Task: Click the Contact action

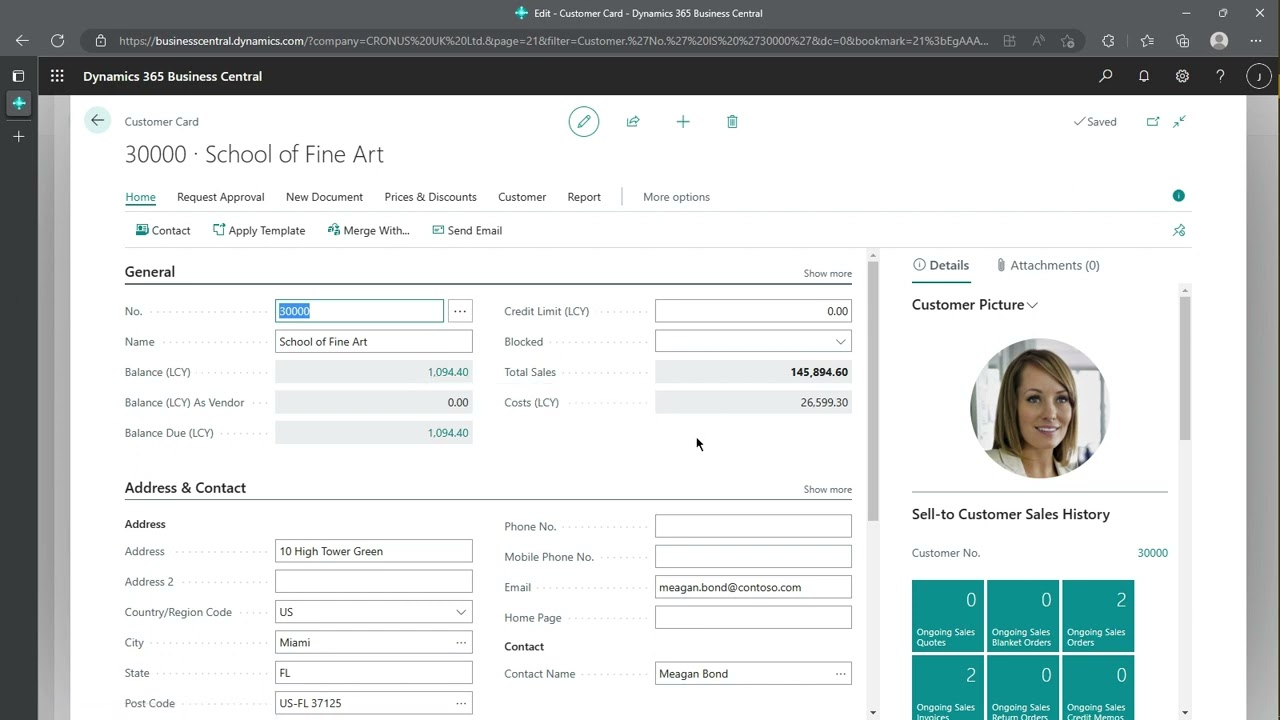Action: [x=163, y=230]
